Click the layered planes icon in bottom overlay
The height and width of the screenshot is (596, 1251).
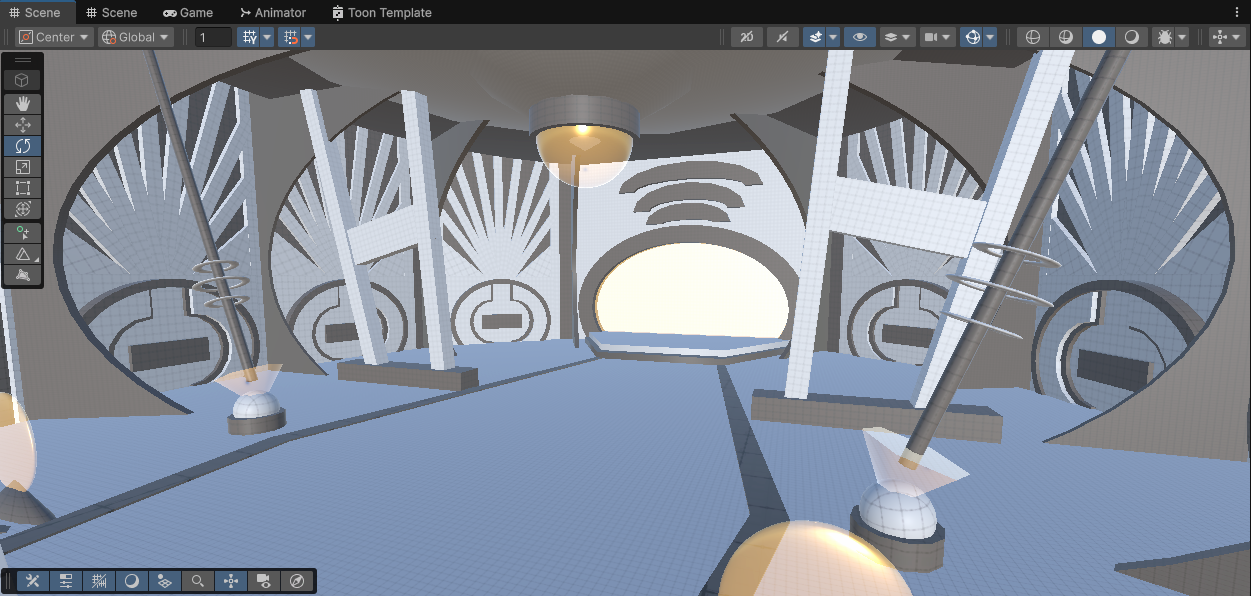(165, 581)
